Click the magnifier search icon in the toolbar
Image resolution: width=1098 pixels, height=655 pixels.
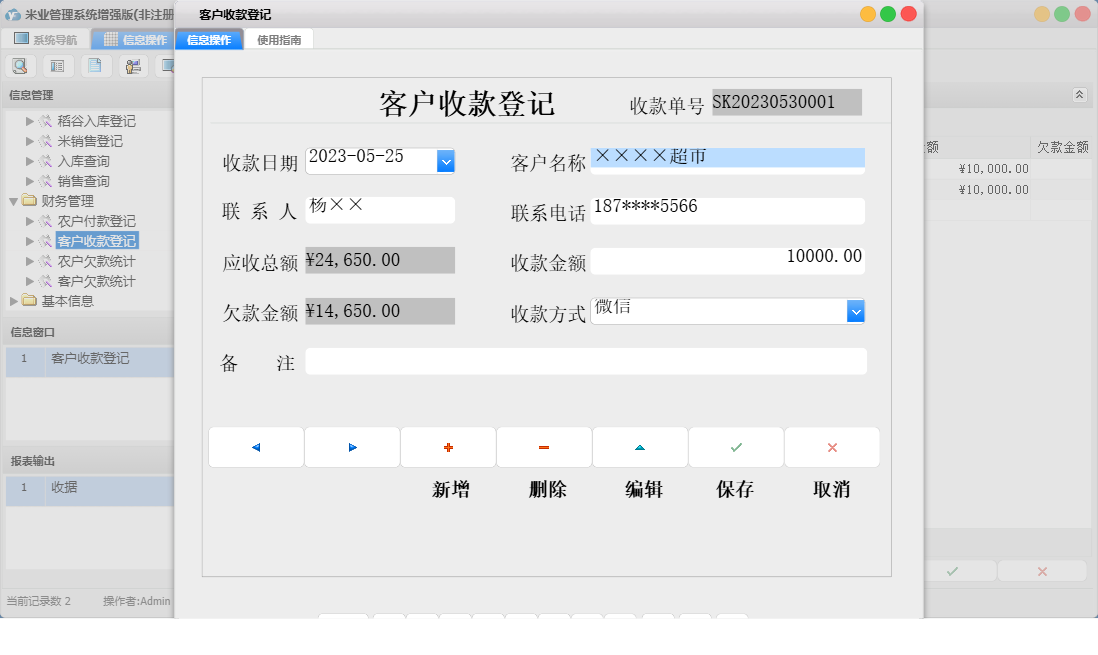pos(20,65)
